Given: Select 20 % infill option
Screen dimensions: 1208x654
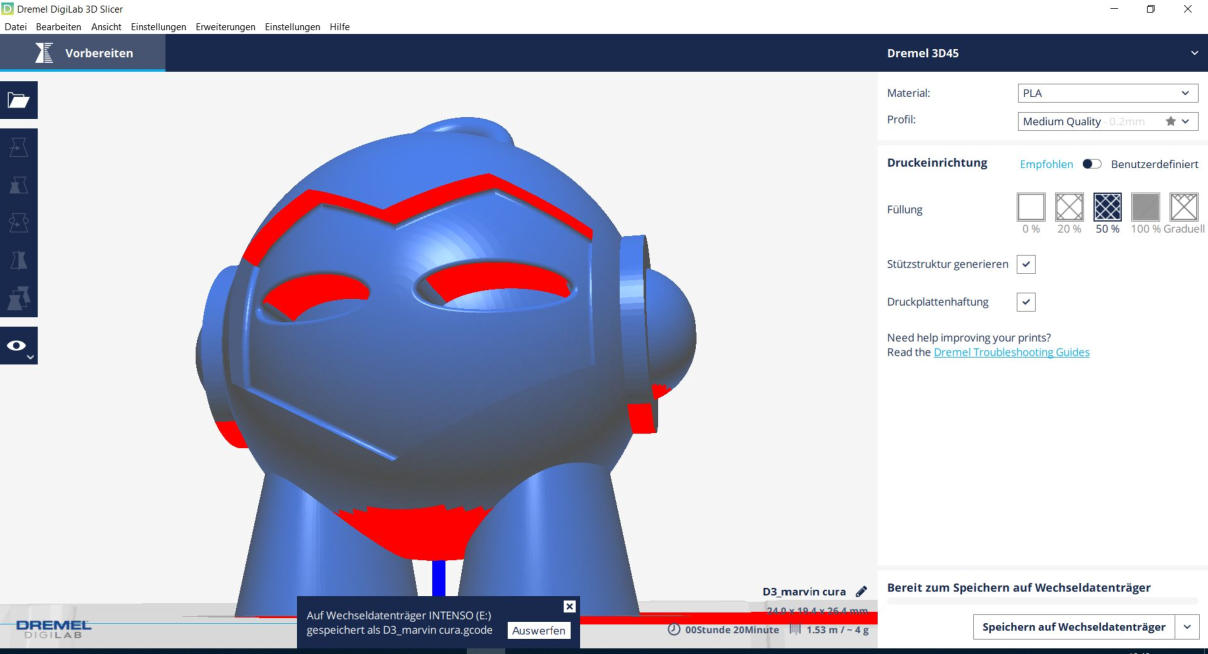Looking at the screenshot, I should (1069, 207).
